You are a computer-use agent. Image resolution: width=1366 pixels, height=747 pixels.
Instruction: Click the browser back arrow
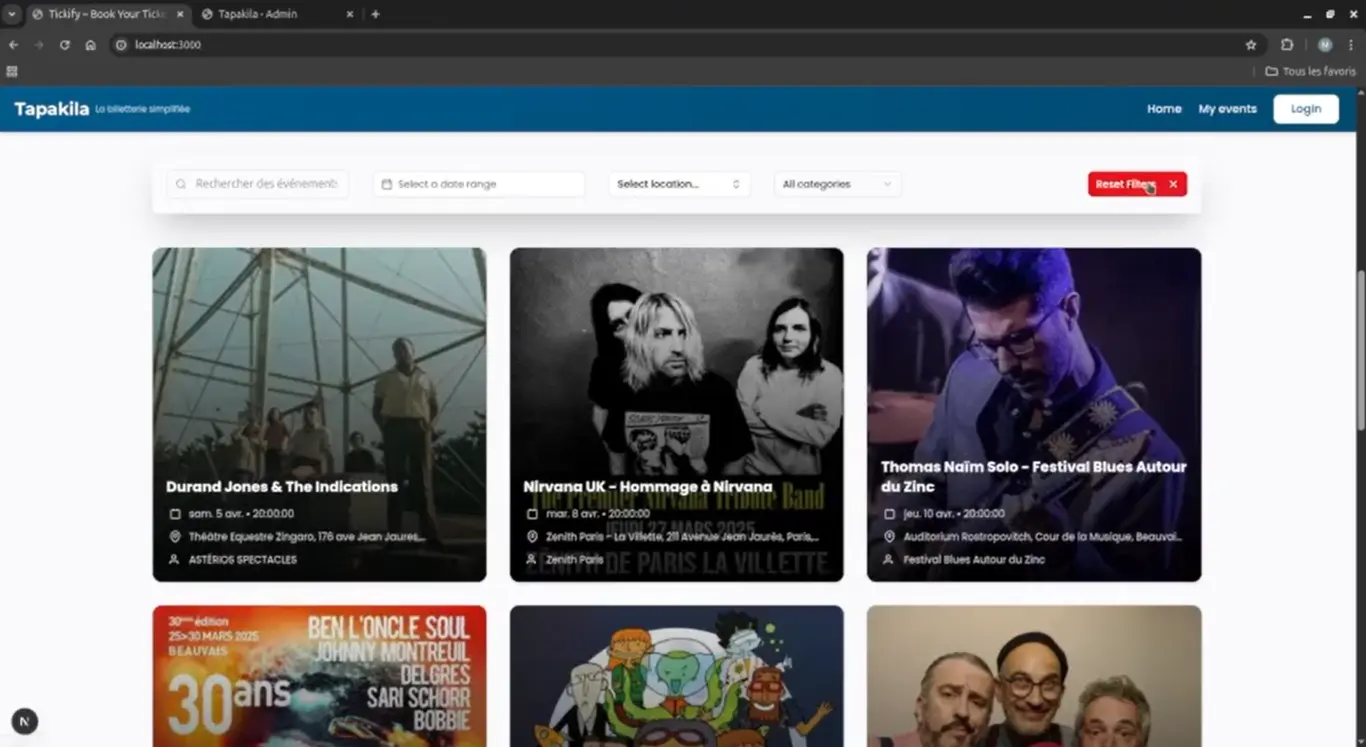13,45
